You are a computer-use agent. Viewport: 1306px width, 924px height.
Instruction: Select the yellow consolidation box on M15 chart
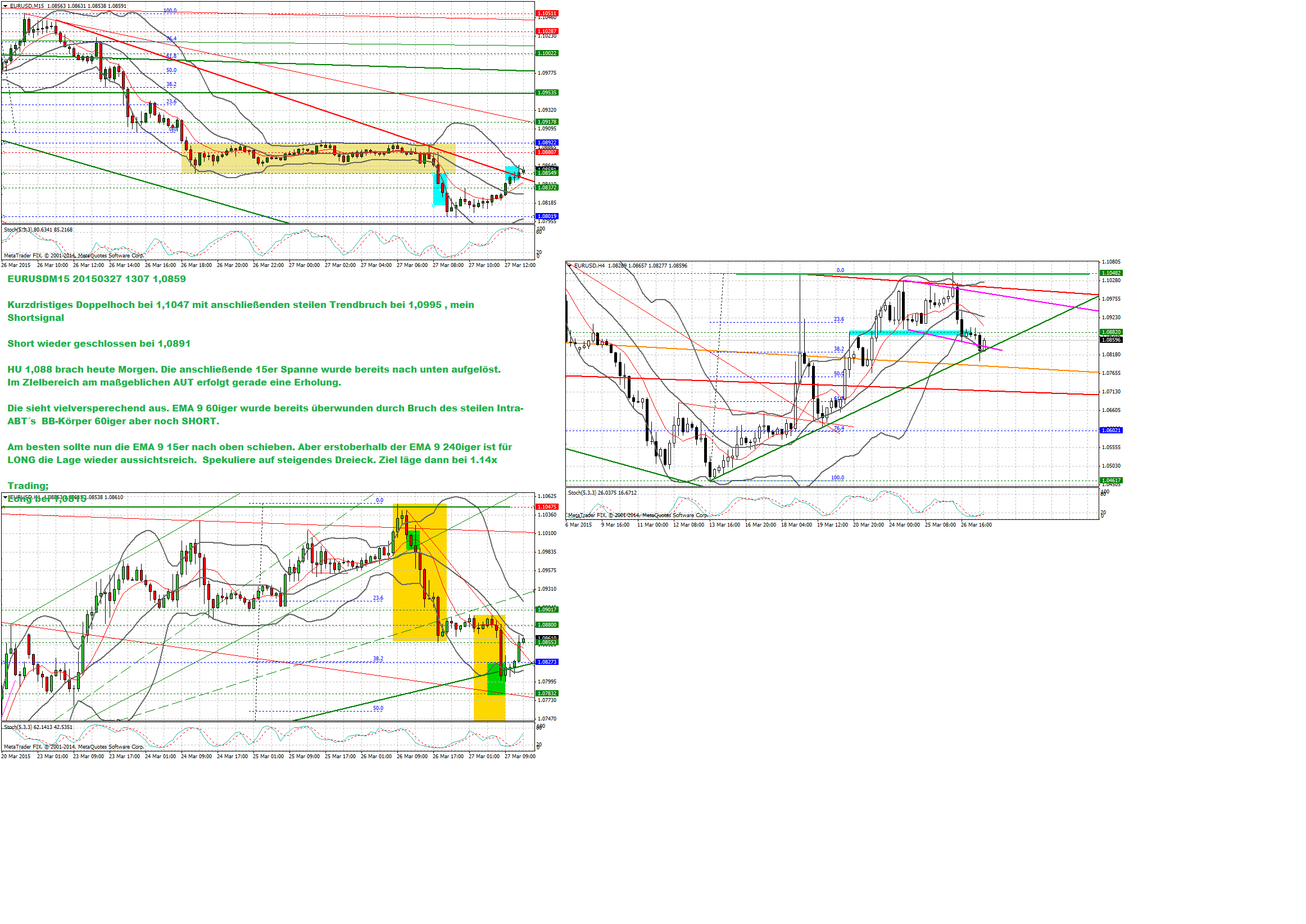319,158
